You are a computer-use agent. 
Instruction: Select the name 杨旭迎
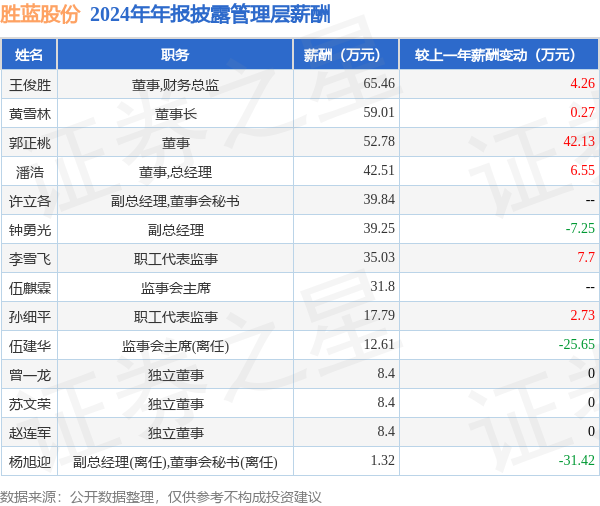[x=30, y=462]
